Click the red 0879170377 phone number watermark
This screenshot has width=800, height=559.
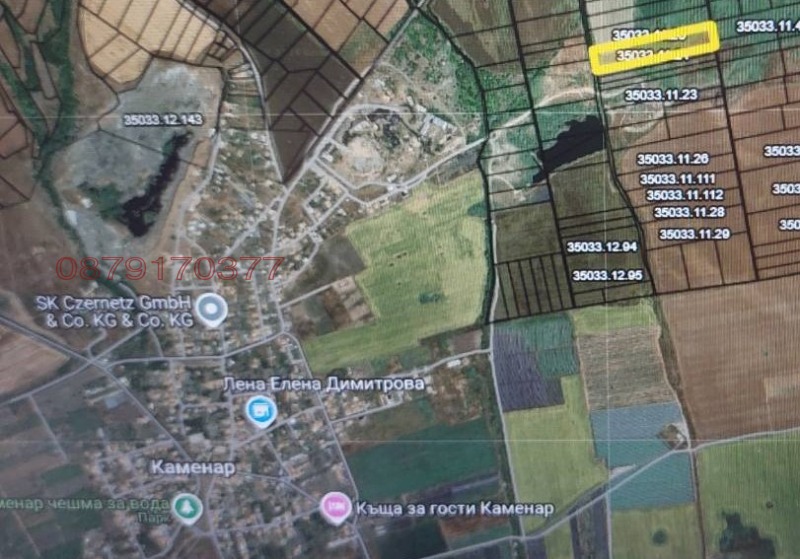pos(169,268)
